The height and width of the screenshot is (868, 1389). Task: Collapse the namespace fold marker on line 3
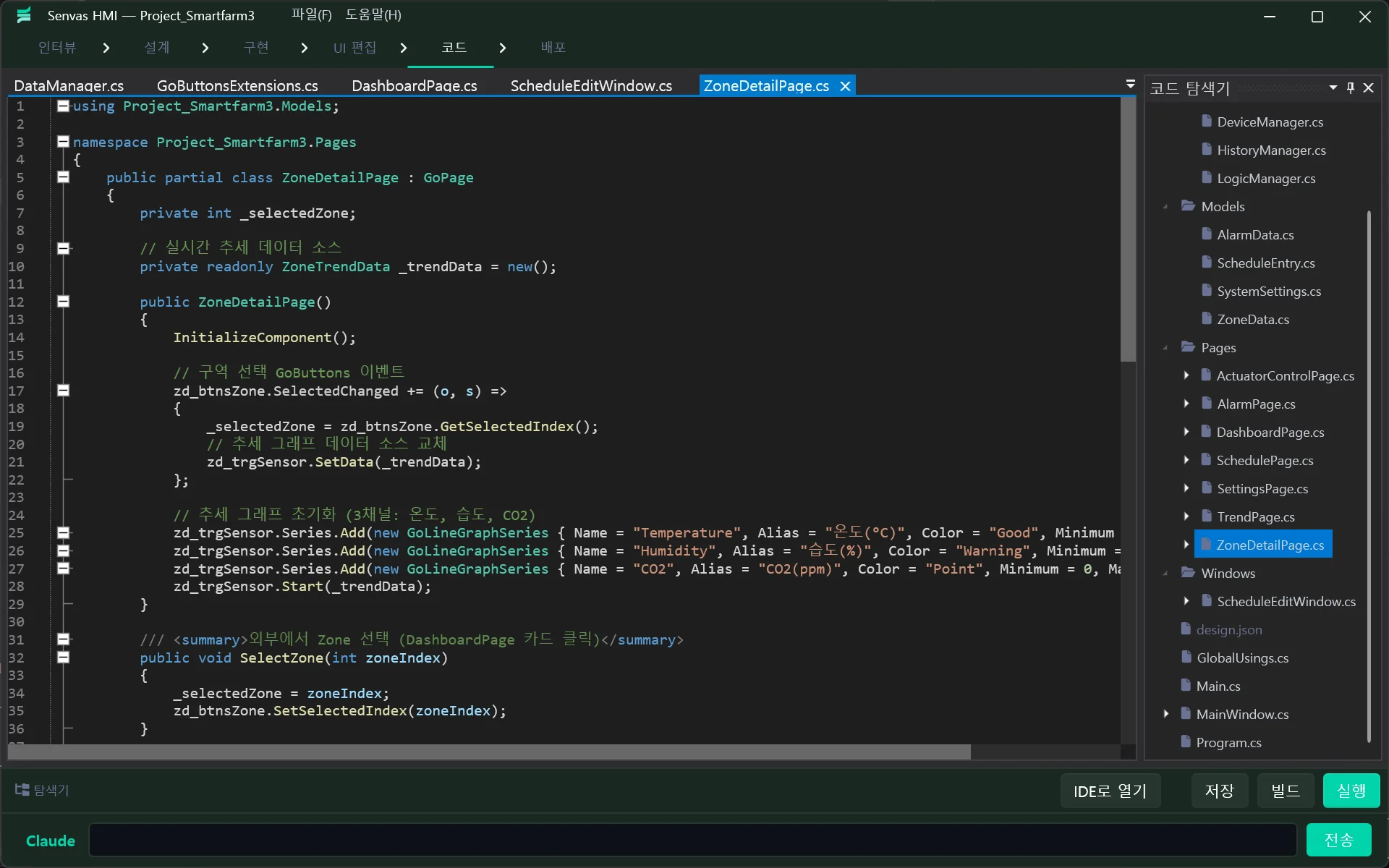(x=63, y=141)
